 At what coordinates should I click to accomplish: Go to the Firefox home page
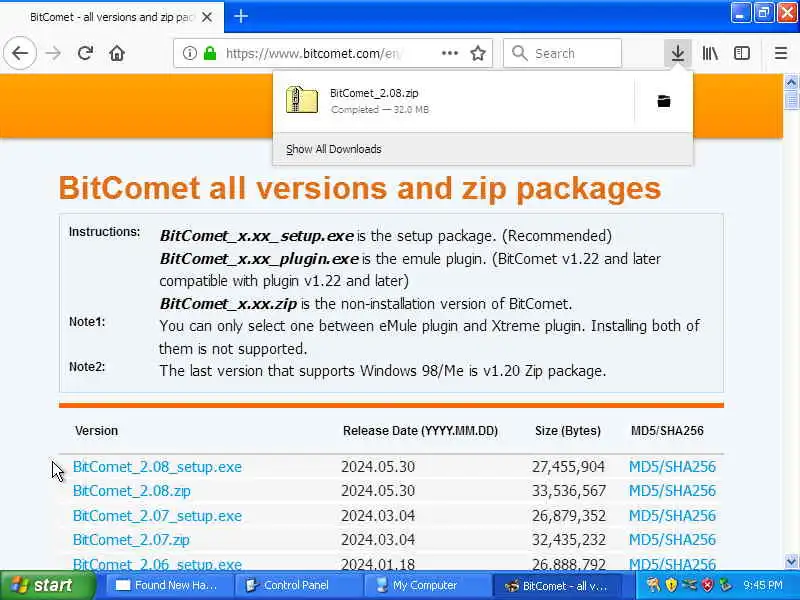(x=117, y=53)
